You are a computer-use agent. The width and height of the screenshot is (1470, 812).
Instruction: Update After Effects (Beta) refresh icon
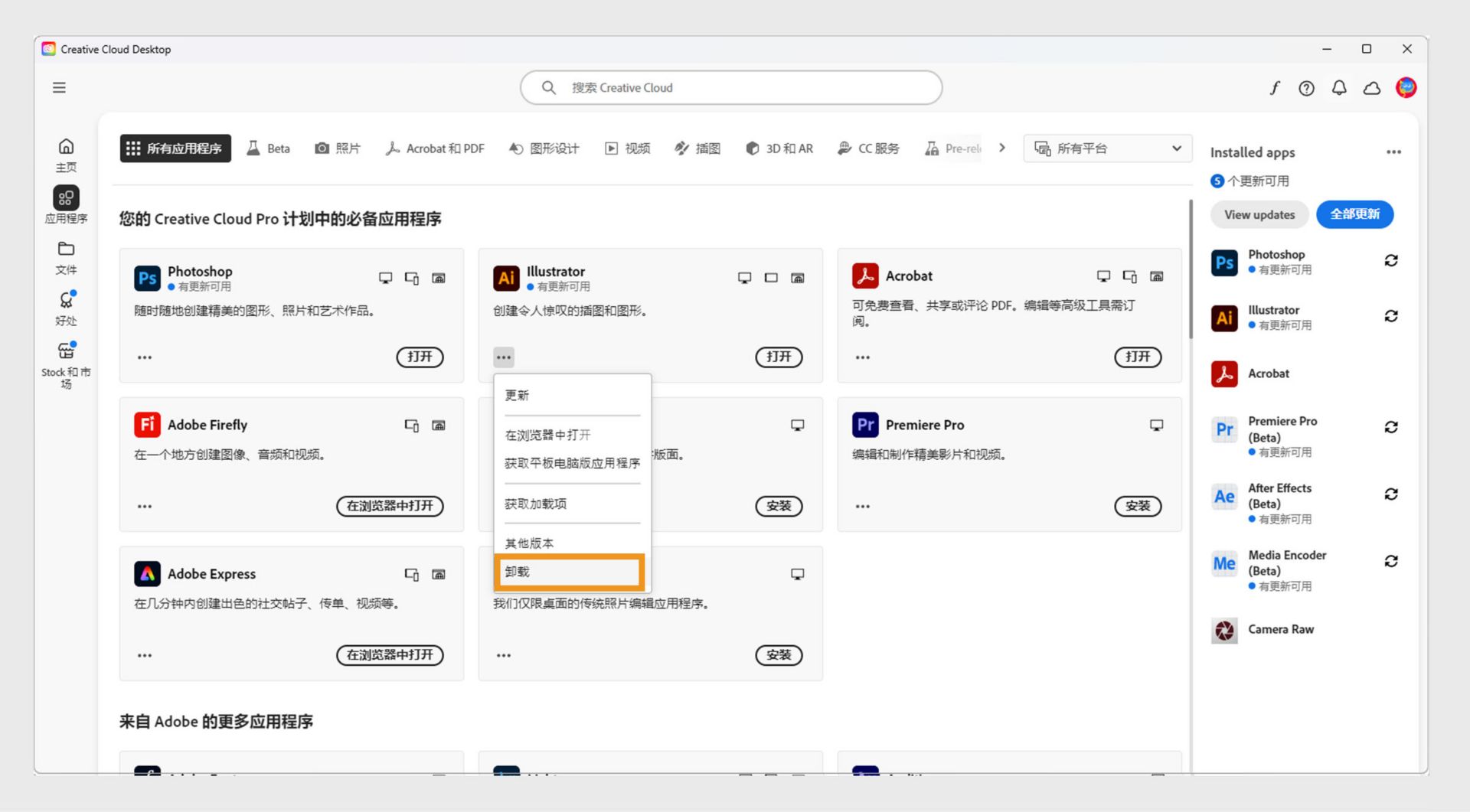coord(1391,494)
